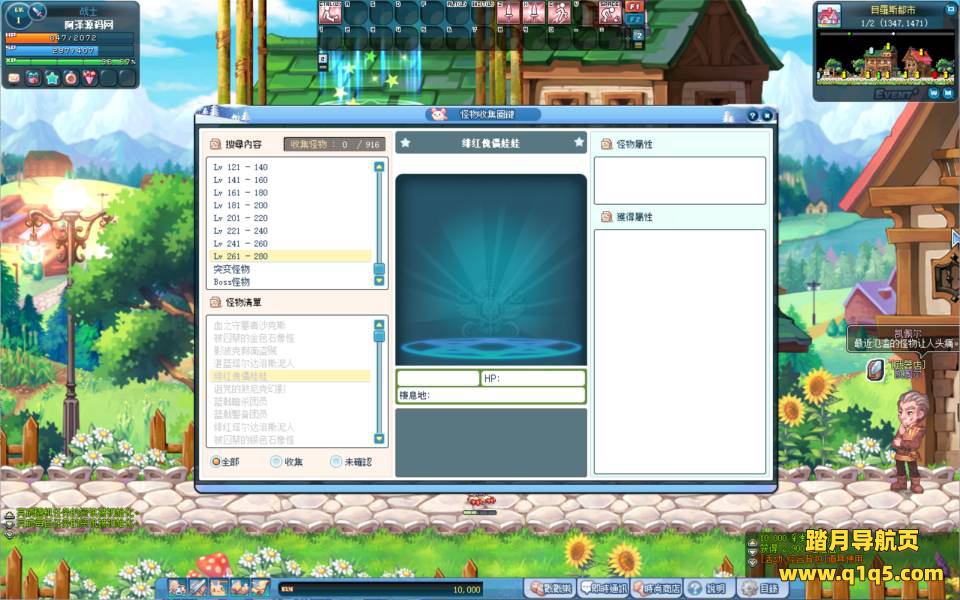
Task: Open the 即時通訊 messenger
Action: pos(603,587)
